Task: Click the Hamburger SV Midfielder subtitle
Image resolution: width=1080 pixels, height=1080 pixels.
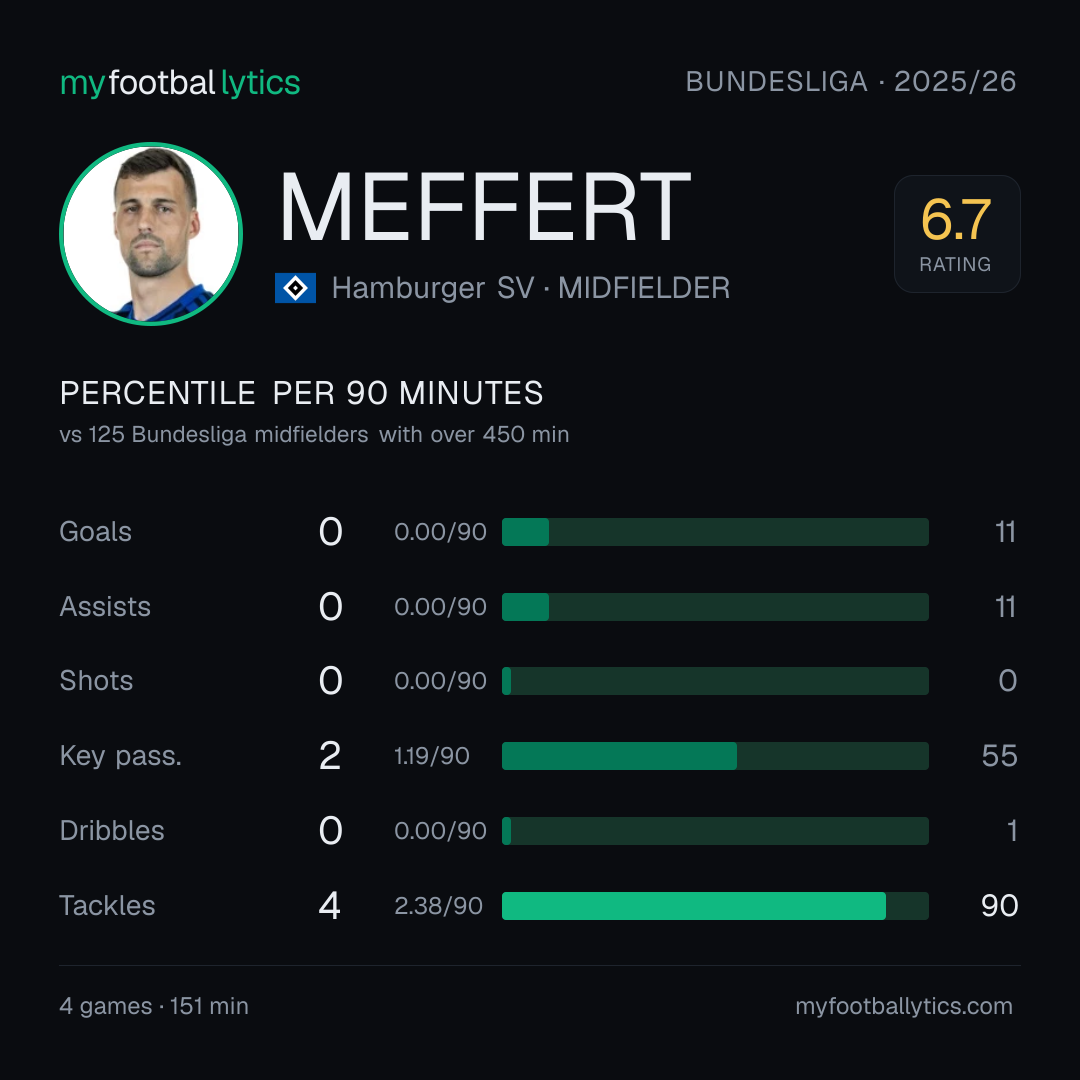Action: (x=530, y=288)
